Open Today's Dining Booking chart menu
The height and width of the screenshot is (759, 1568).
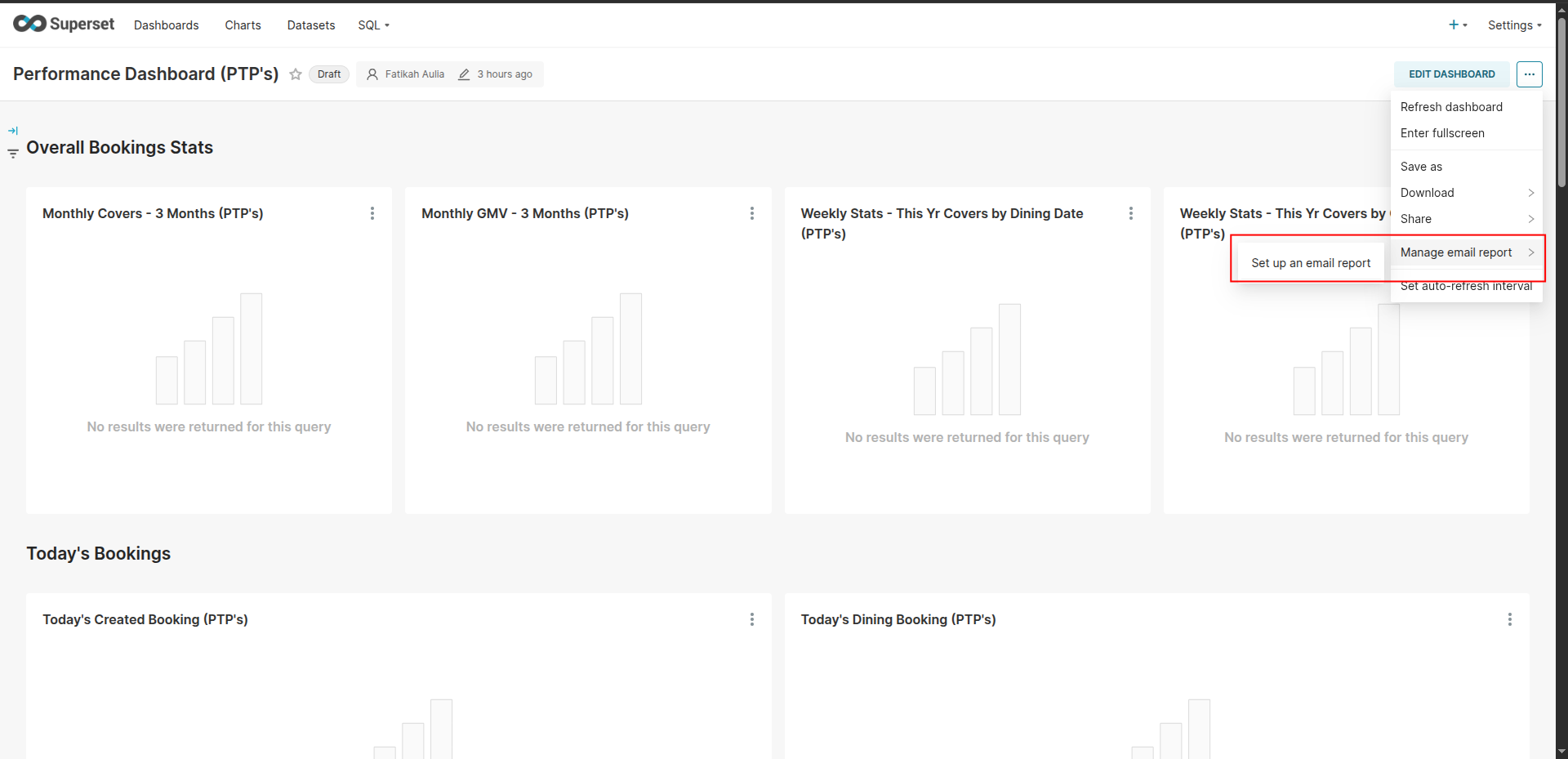pos(1509,619)
